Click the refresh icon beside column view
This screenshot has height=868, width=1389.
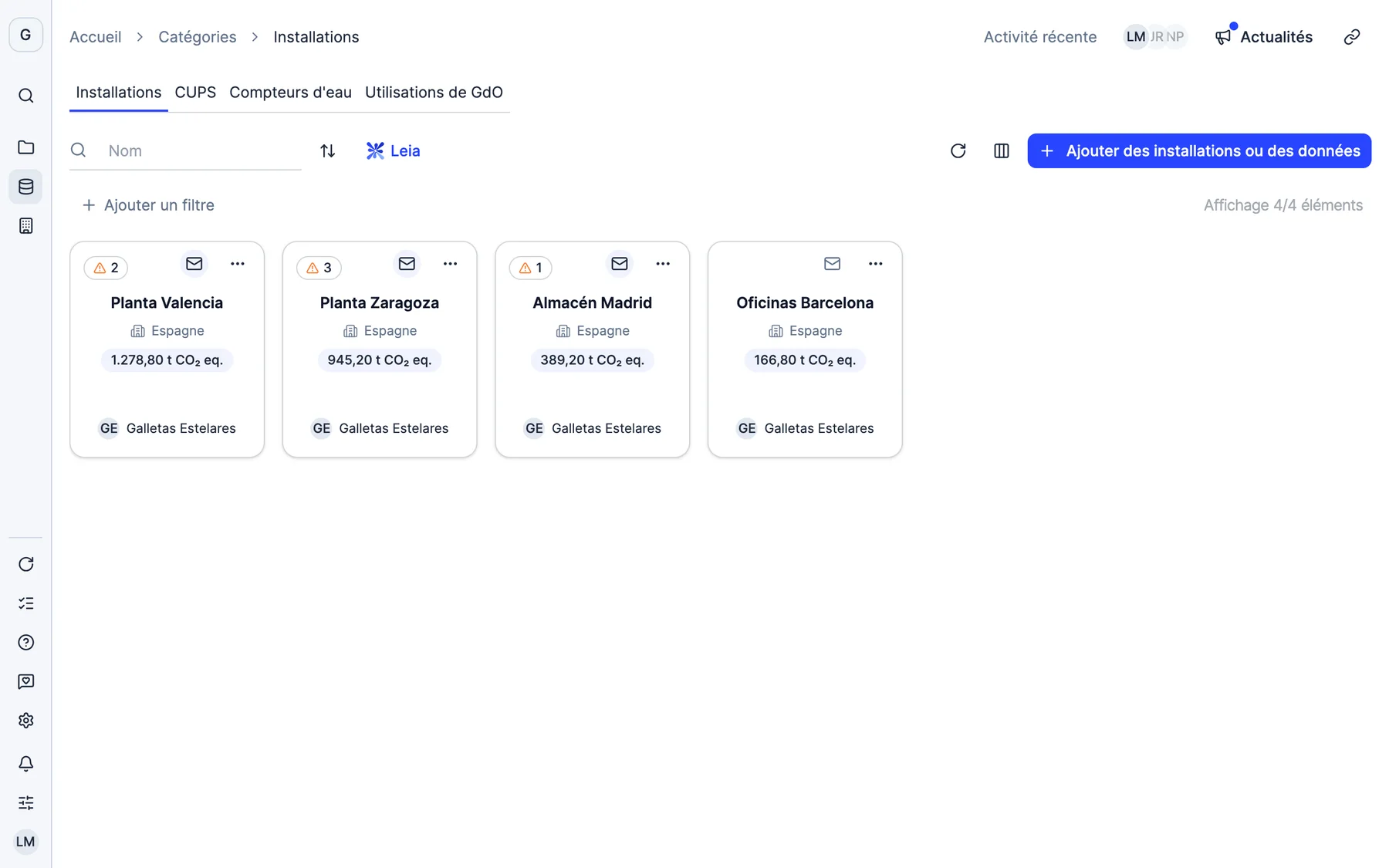pos(958,150)
